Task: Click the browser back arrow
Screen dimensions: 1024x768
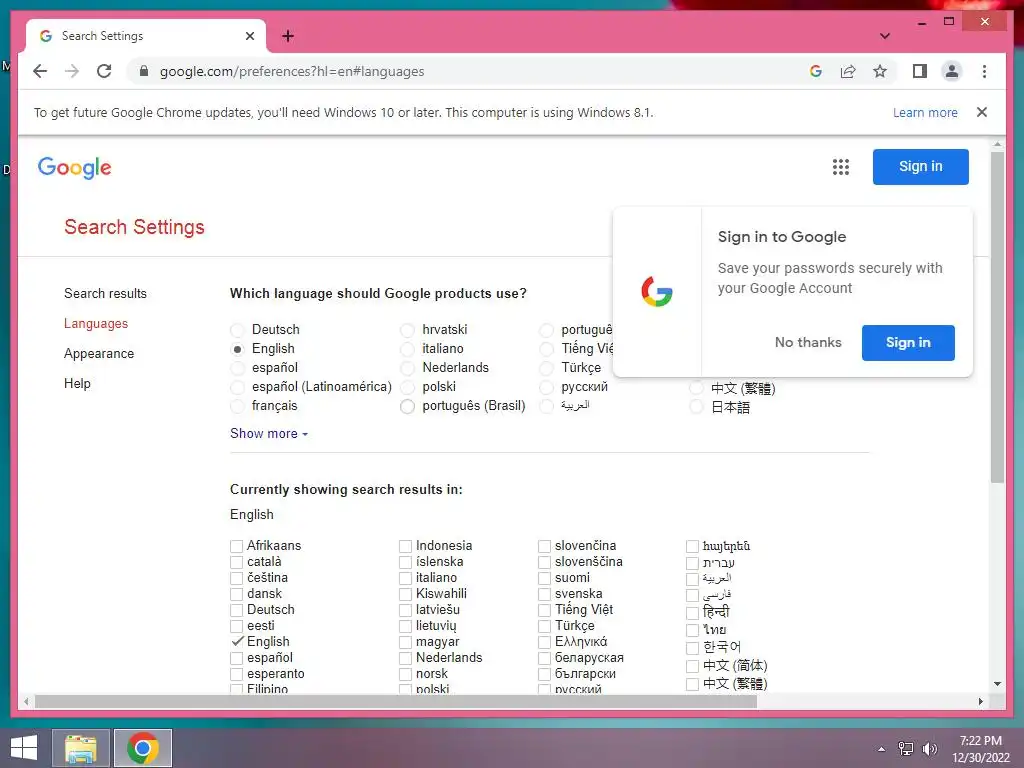Action: click(x=40, y=71)
